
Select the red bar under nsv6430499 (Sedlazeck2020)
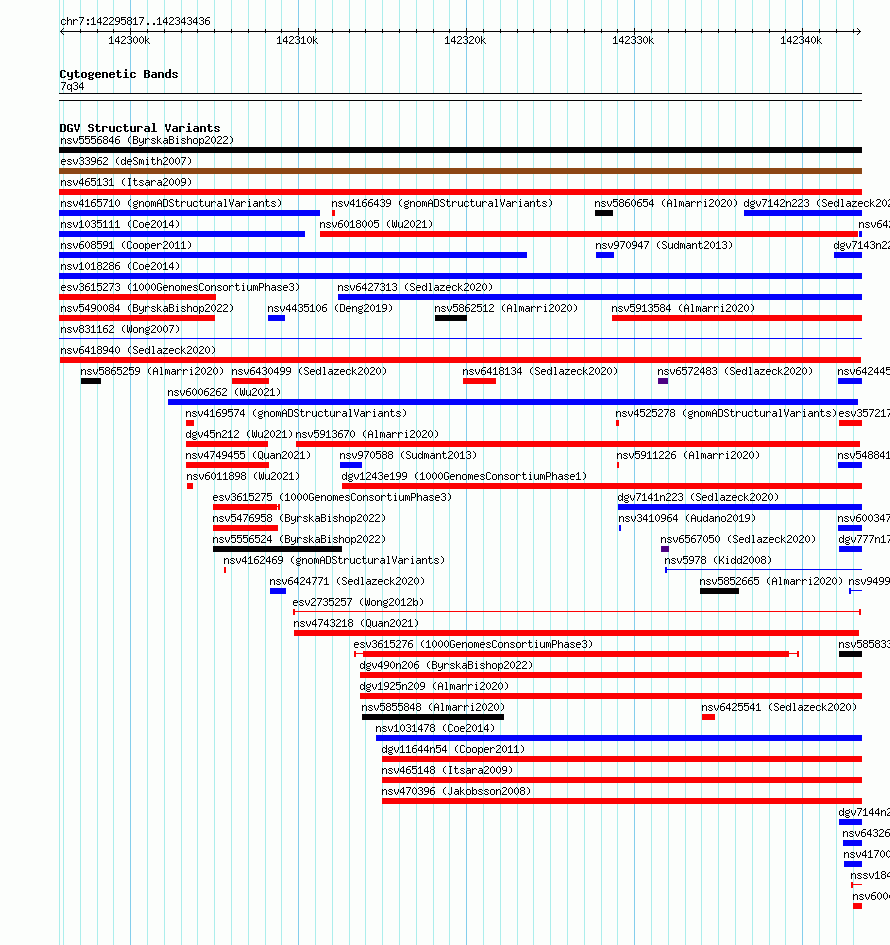pyautogui.click(x=250, y=381)
